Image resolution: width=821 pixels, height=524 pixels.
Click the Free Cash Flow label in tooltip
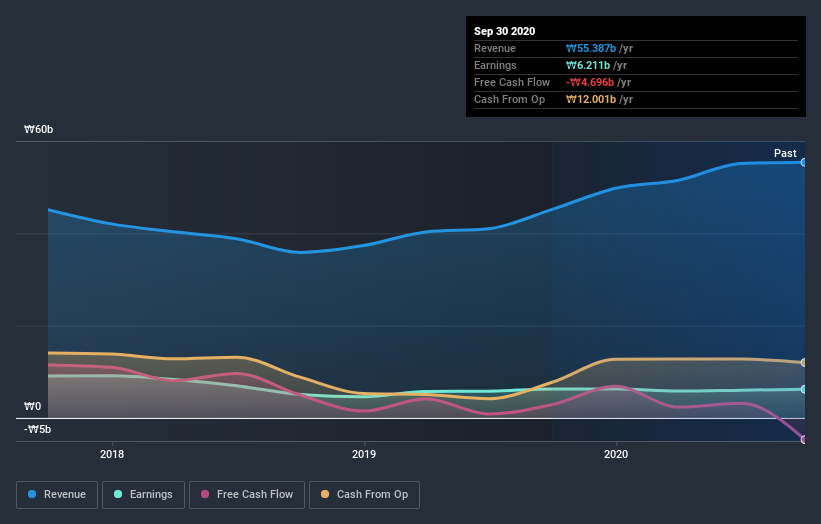click(x=512, y=82)
